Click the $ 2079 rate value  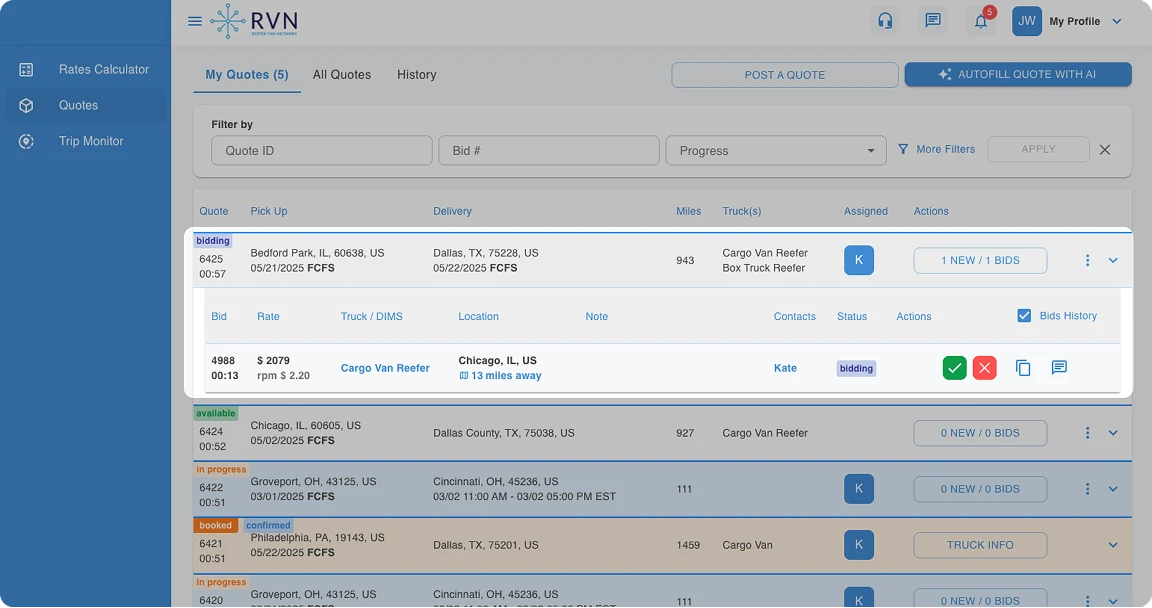[273, 361]
